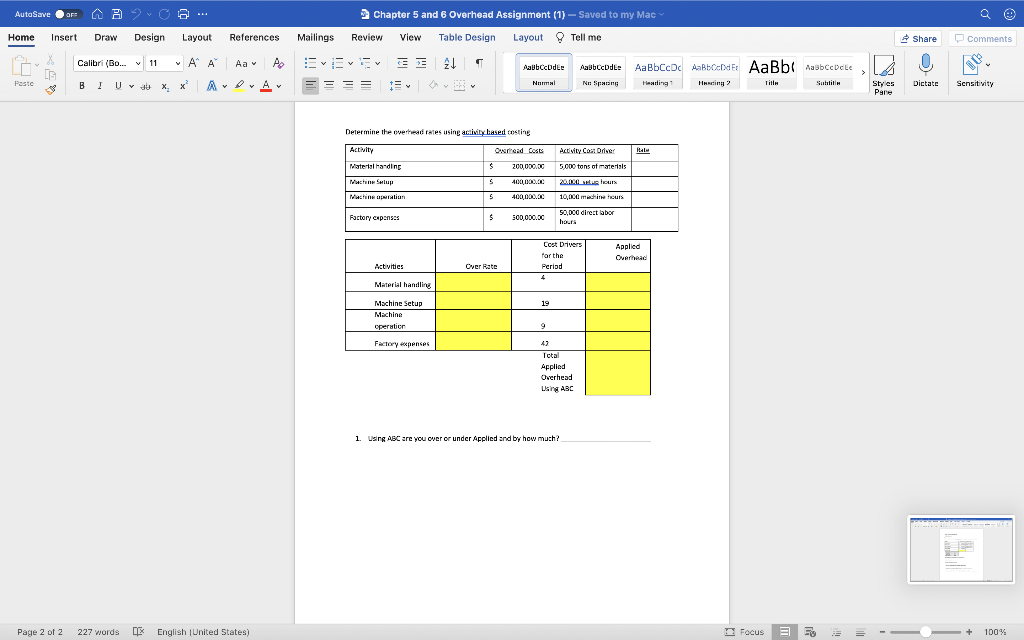
Task: Select the Format Painter tool
Action: [x=50, y=88]
